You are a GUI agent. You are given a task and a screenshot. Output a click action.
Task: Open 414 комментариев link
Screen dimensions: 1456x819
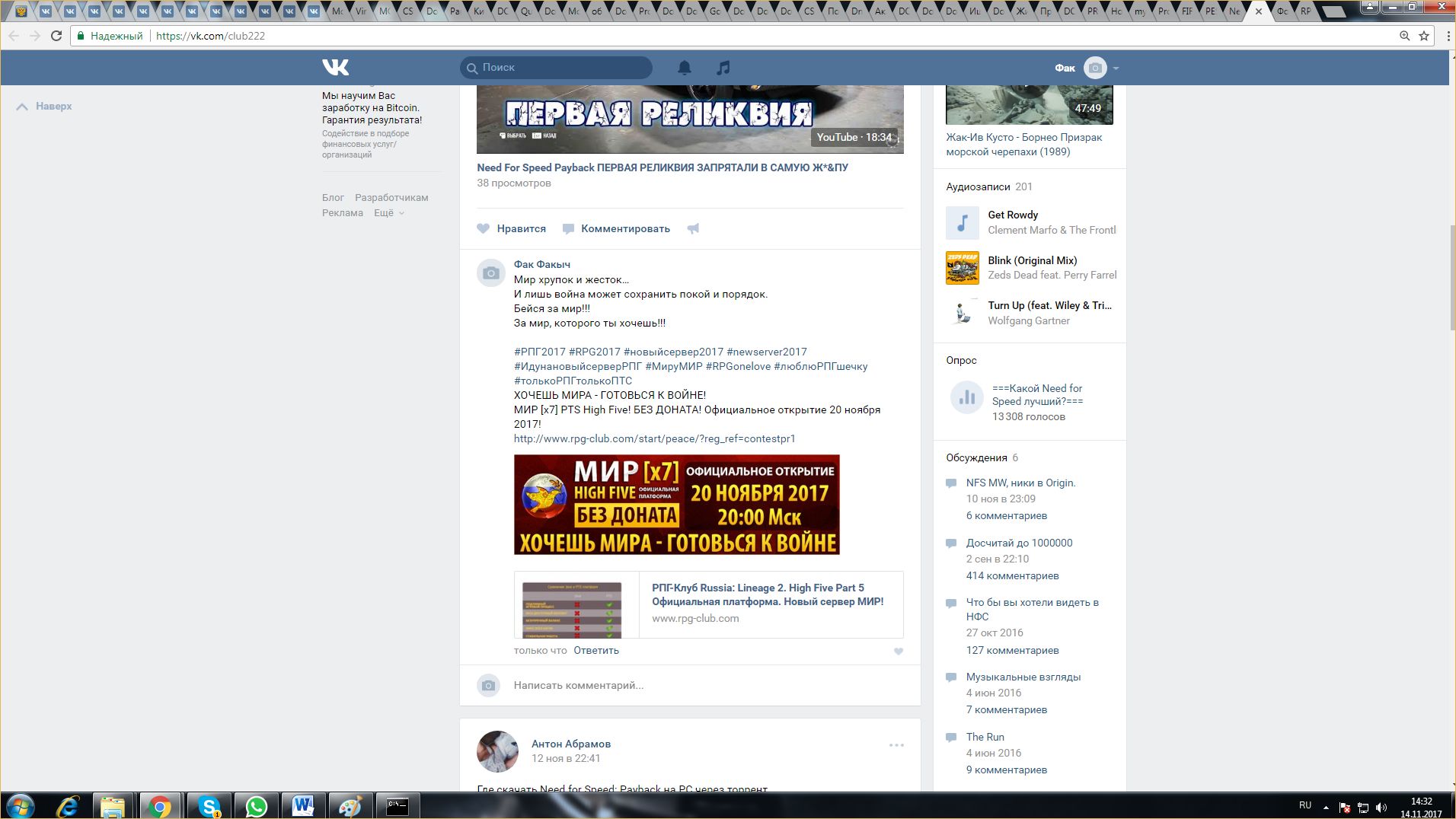1012,576
